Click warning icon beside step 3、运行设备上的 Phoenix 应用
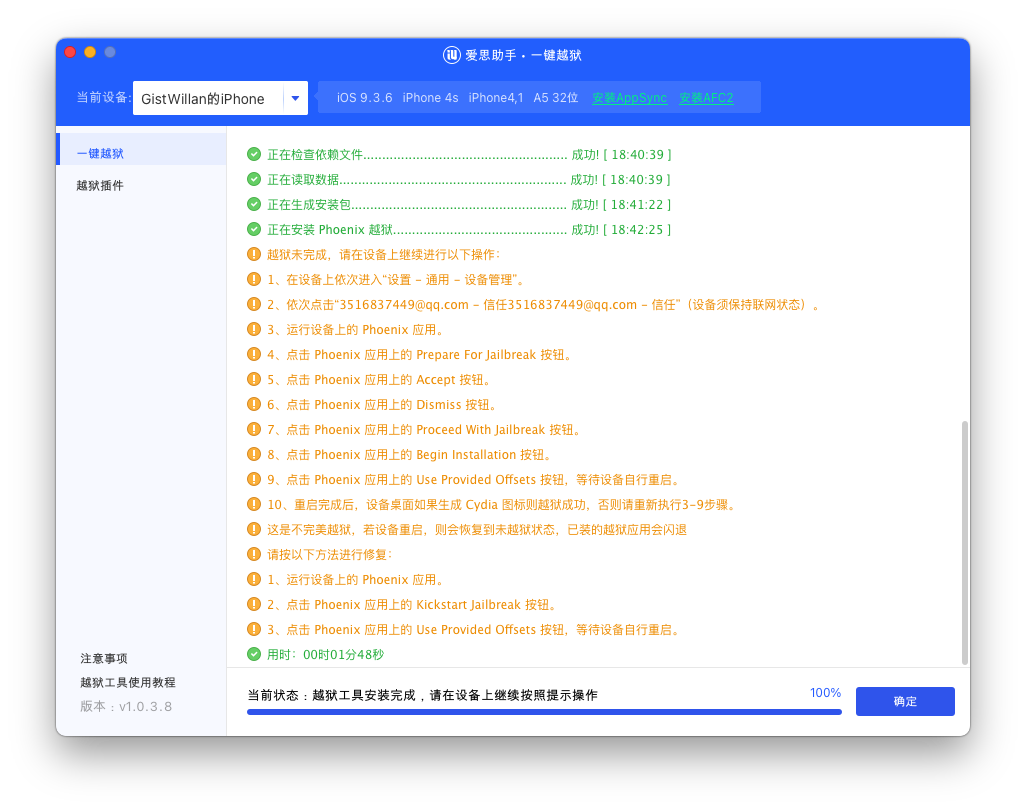This screenshot has height=810, width=1026. point(254,329)
